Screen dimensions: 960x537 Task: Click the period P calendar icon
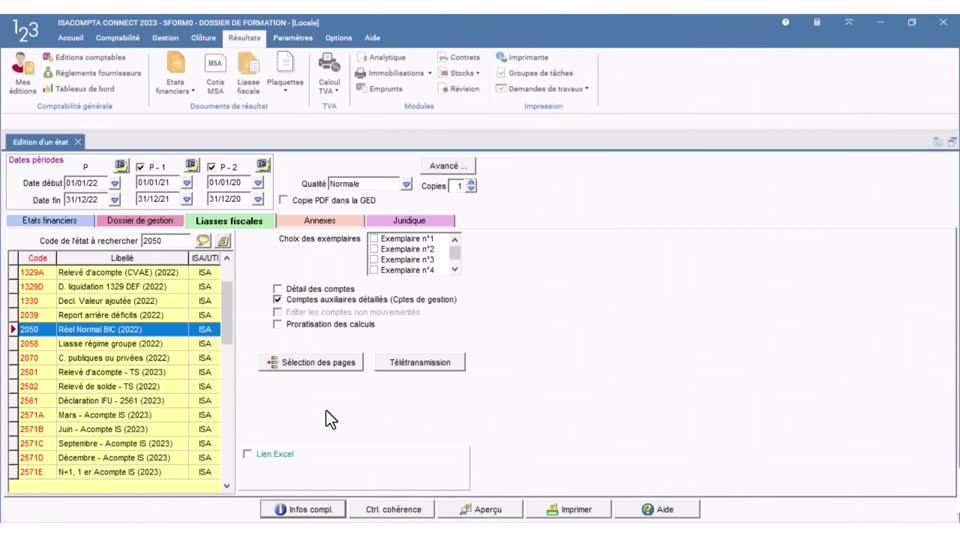pyautogui.click(x=121, y=165)
